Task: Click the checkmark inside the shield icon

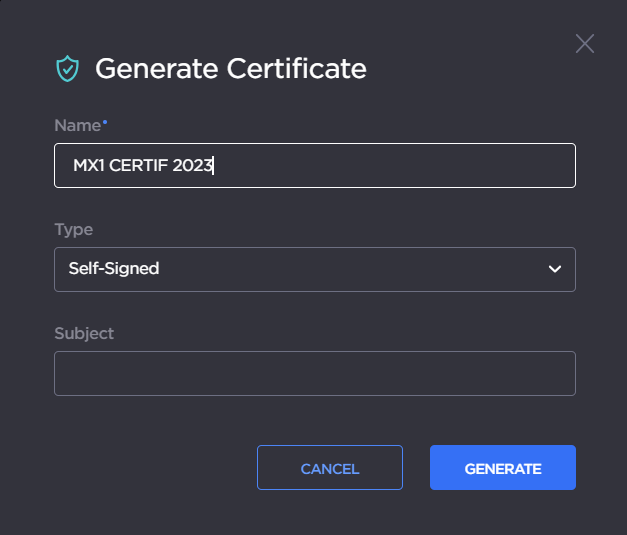Action: [67, 69]
